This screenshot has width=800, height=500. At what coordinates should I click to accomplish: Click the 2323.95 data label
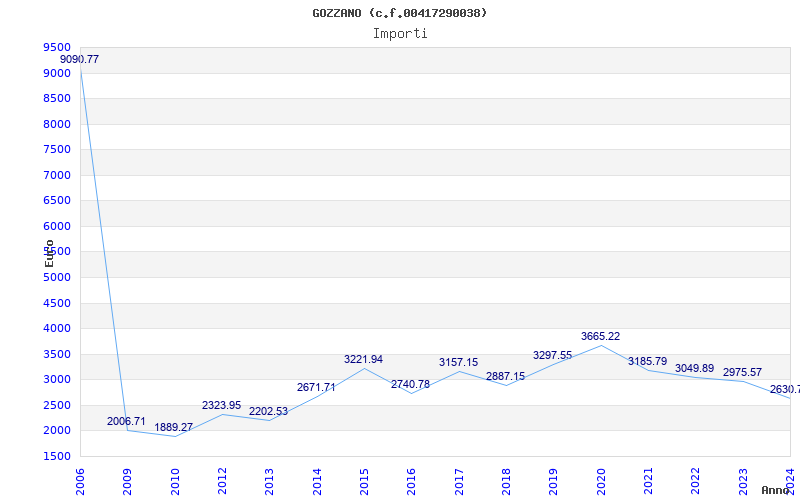pyautogui.click(x=221, y=406)
